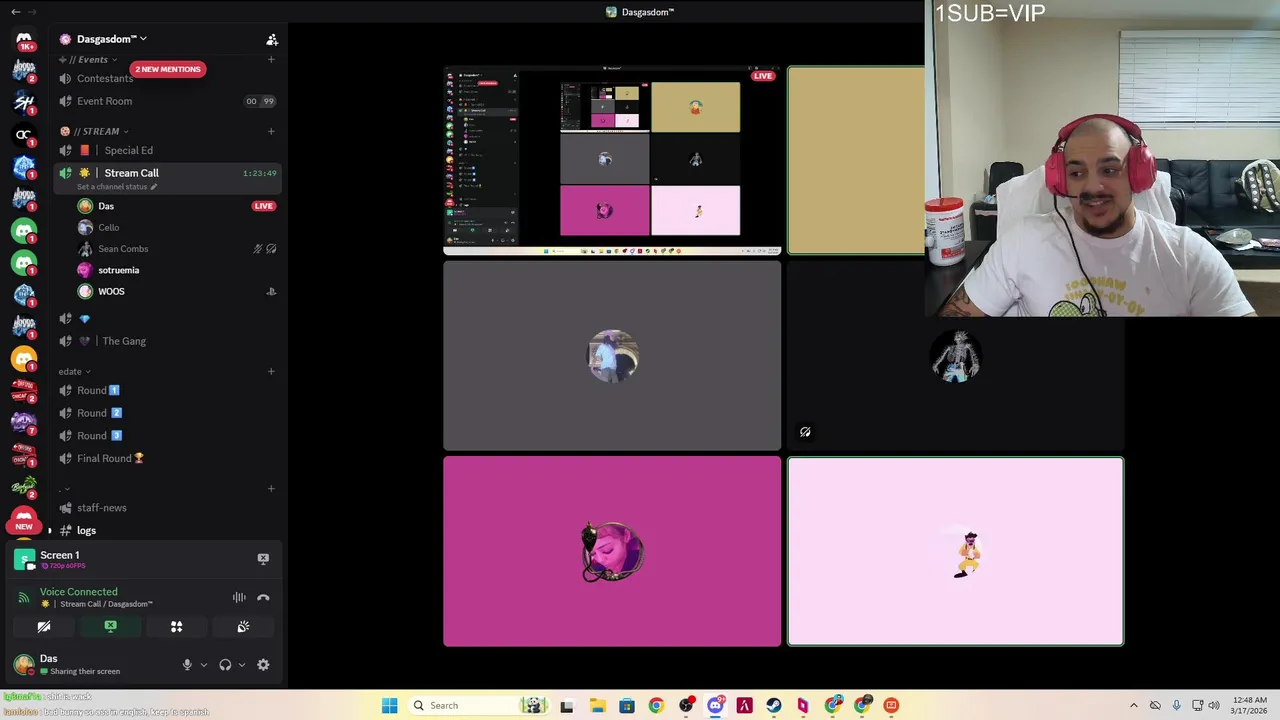Open the logs text channel
Image resolution: width=1280 pixels, height=720 pixels.
[165, 531]
